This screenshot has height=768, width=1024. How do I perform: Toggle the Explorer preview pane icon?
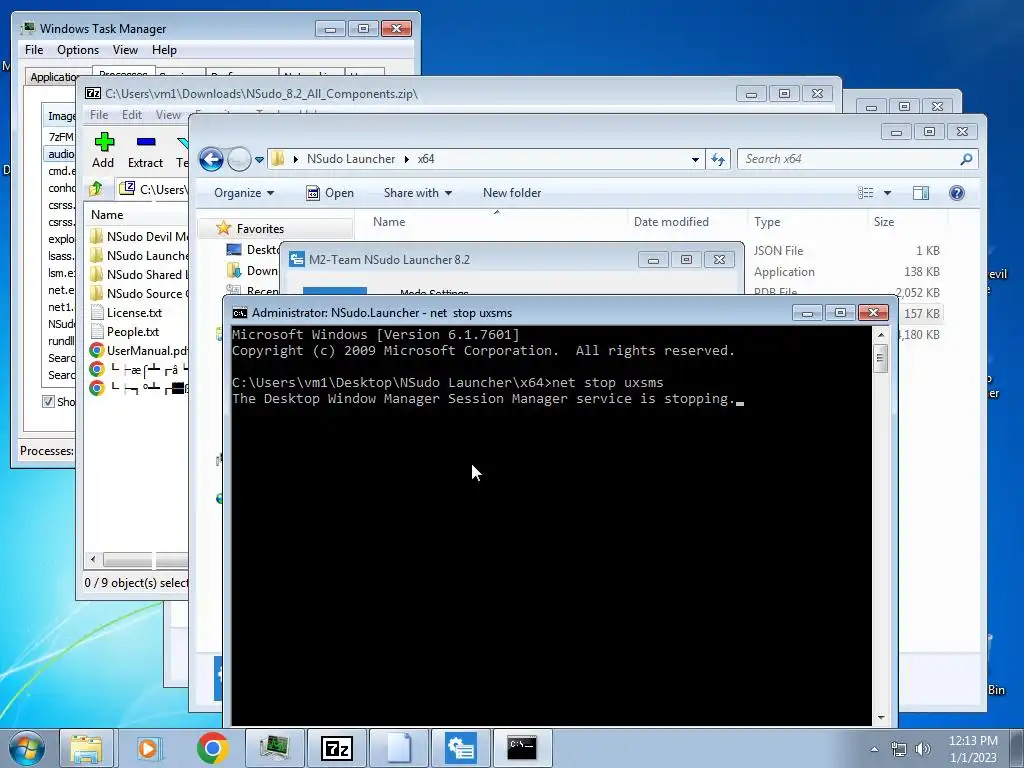[921, 193]
